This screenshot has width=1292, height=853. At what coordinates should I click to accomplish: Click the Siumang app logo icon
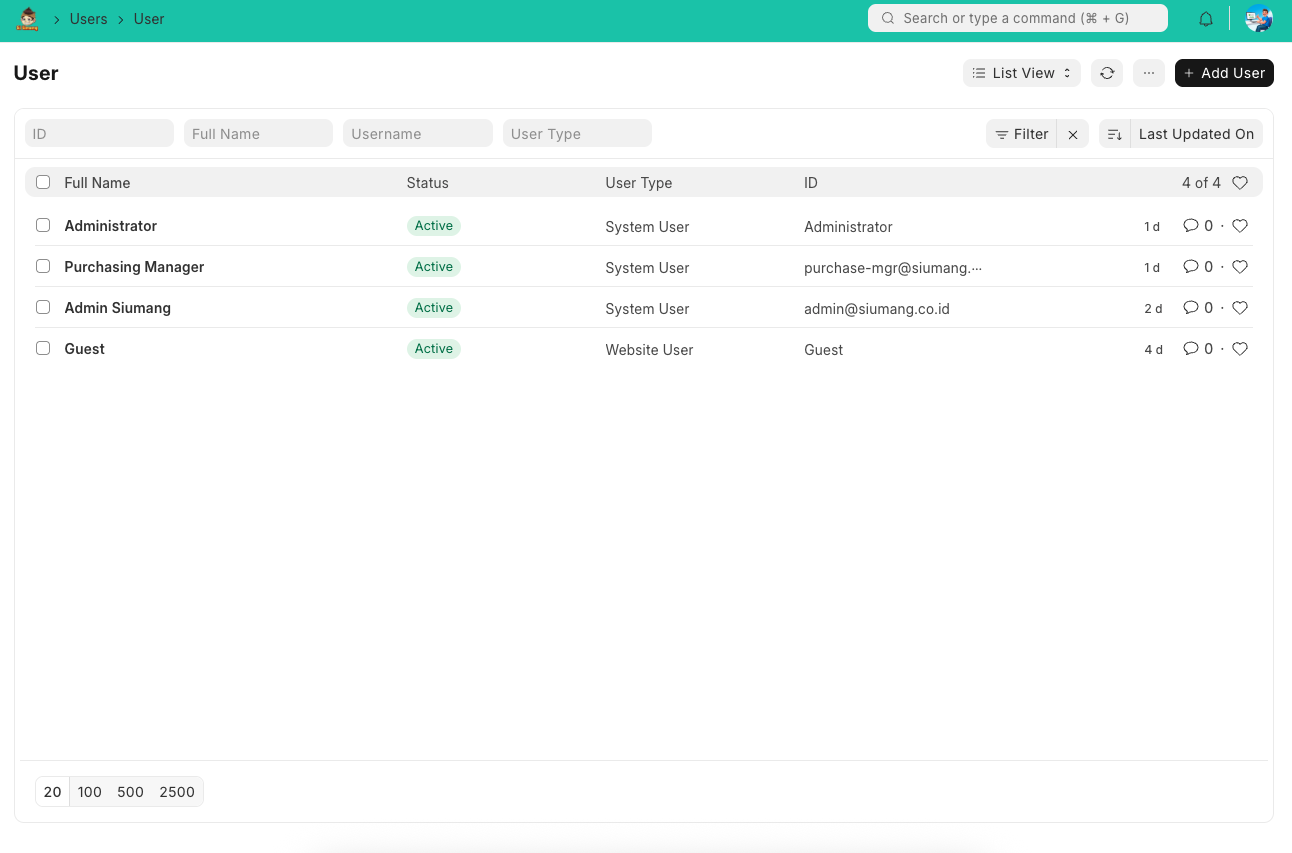(27, 19)
